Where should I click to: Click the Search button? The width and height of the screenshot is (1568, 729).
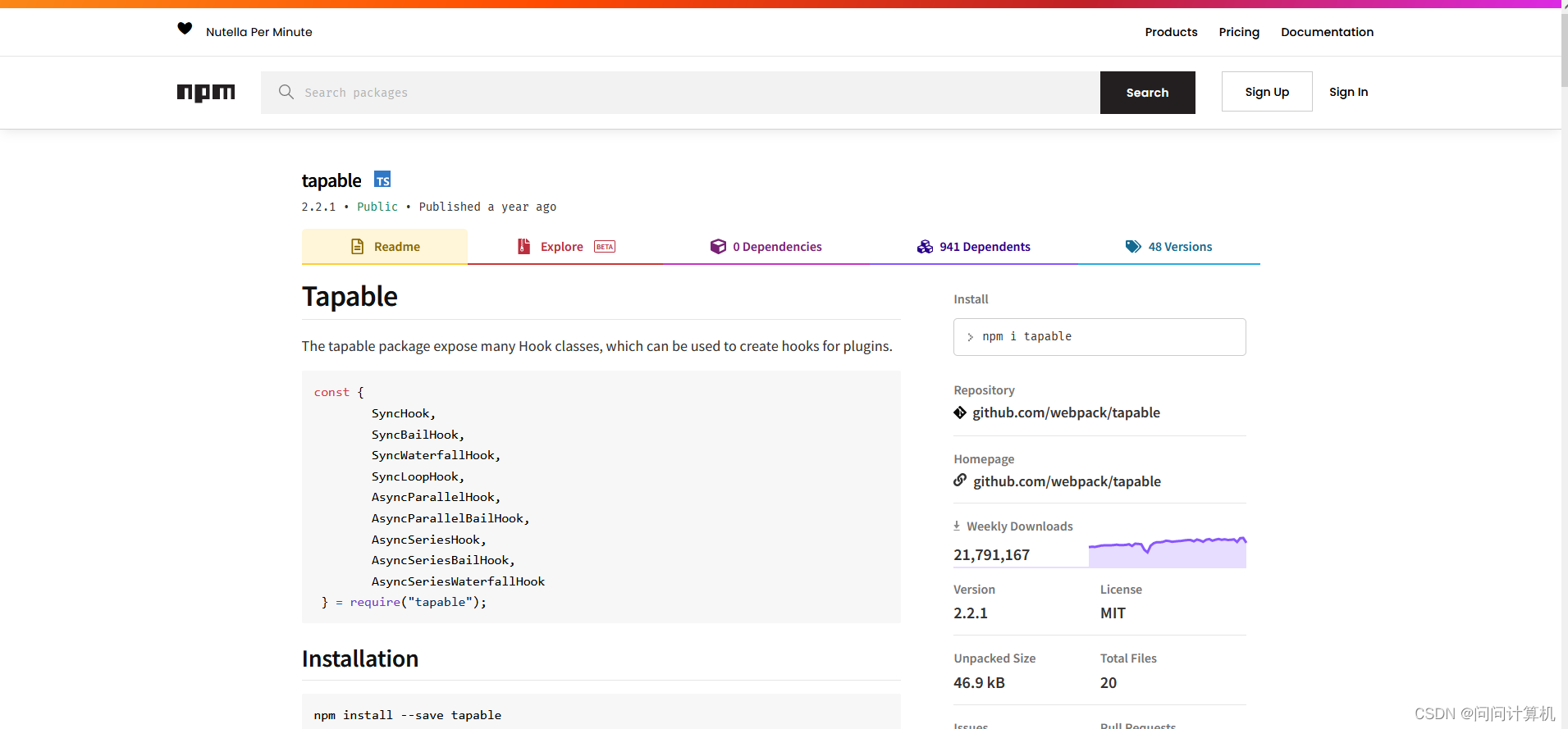tap(1147, 93)
